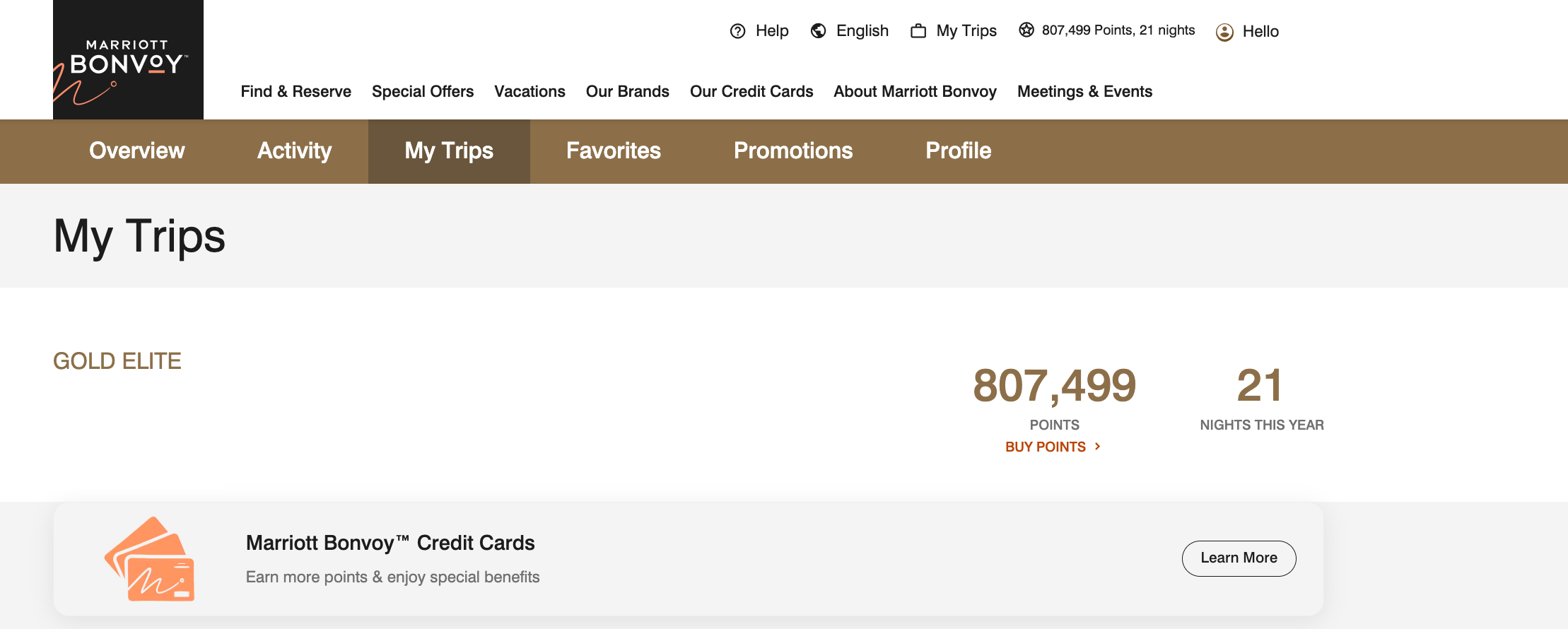1568x629 pixels.
Task: Open the Find & Reserve menu
Action: 296,91
